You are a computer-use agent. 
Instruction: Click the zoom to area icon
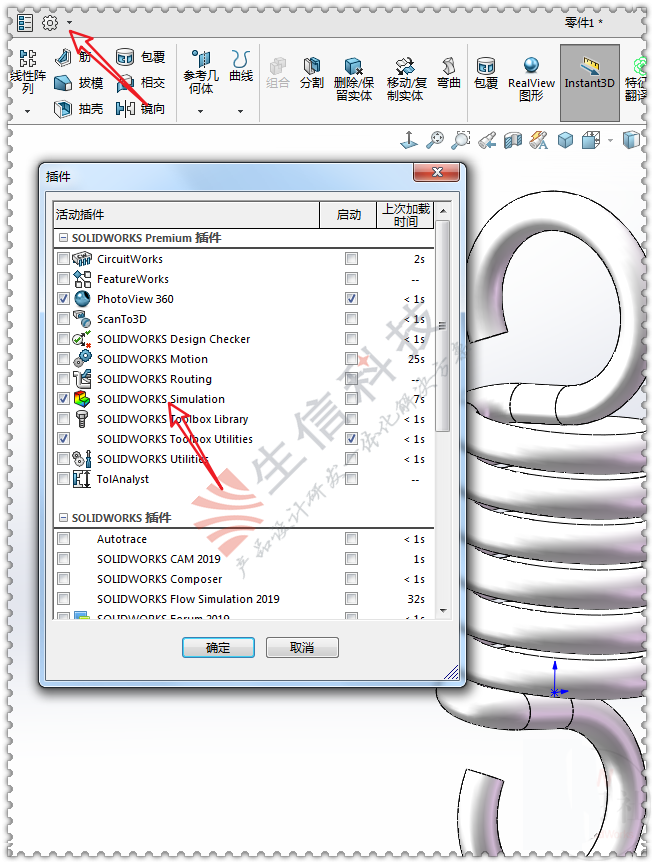click(x=461, y=140)
